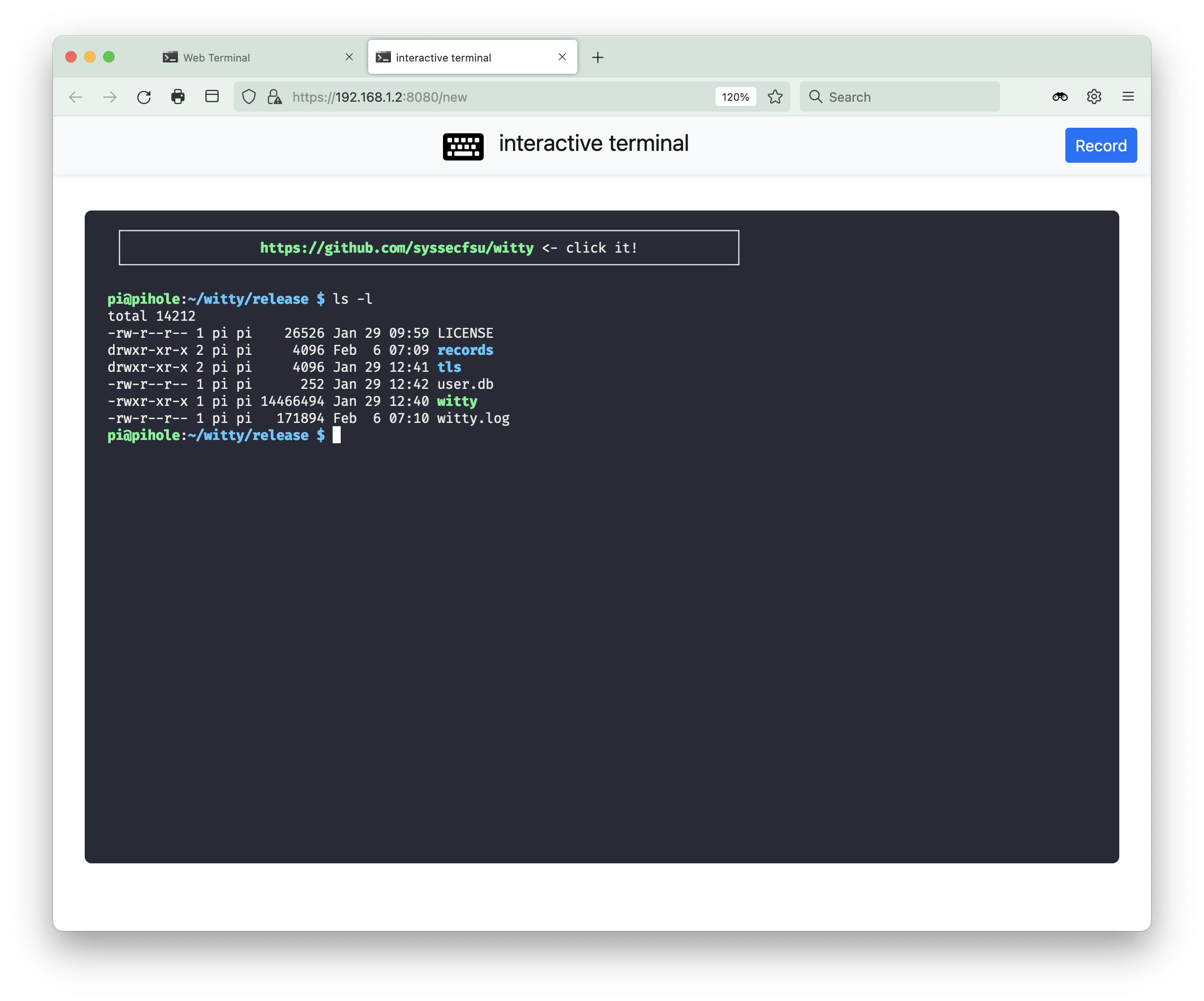Open the github.com/syssecfsu/witty link
The image size is (1204, 1001).
pos(397,247)
